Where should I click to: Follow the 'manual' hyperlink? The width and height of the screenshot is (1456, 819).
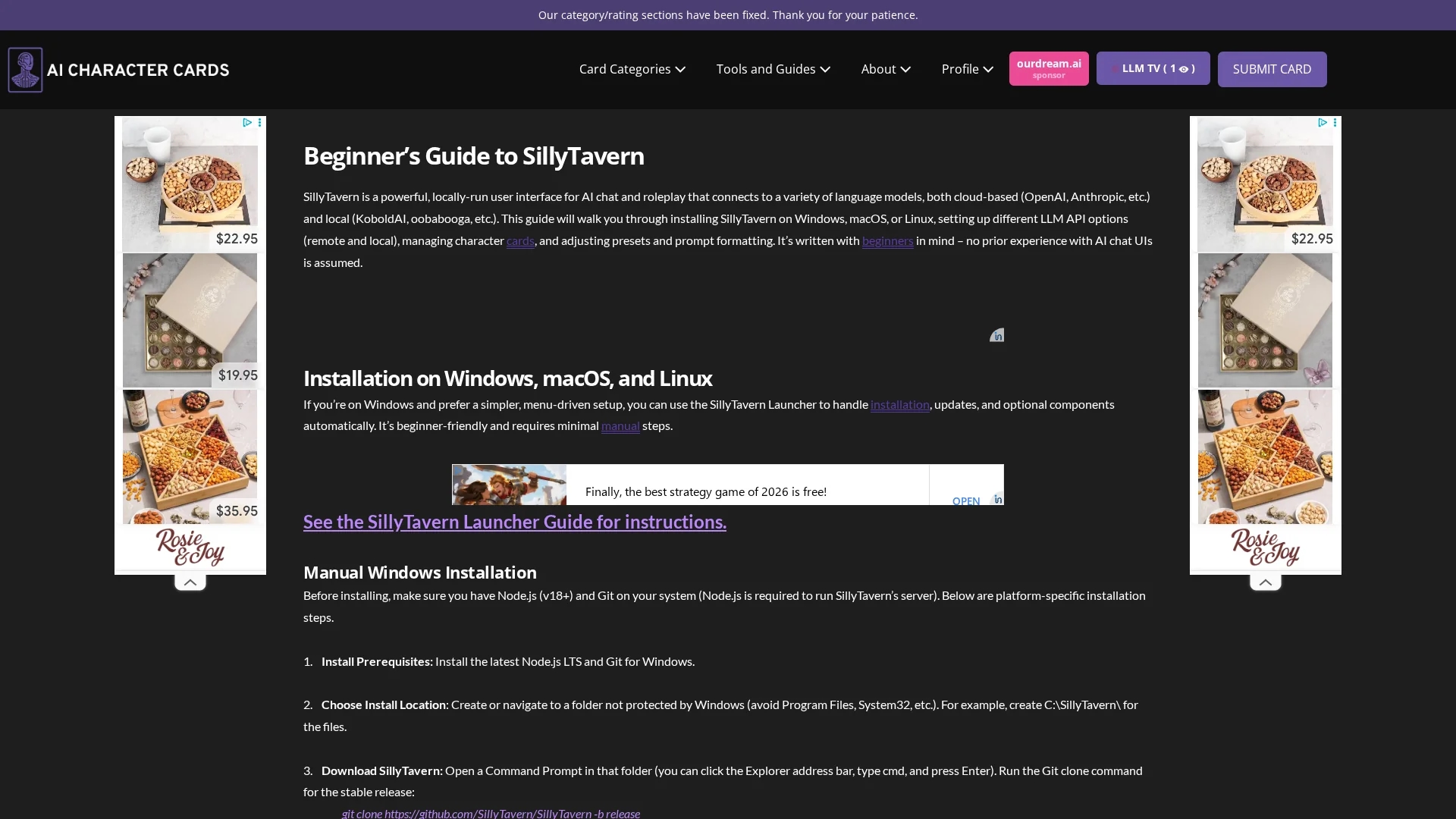click(x=620, y=425)
